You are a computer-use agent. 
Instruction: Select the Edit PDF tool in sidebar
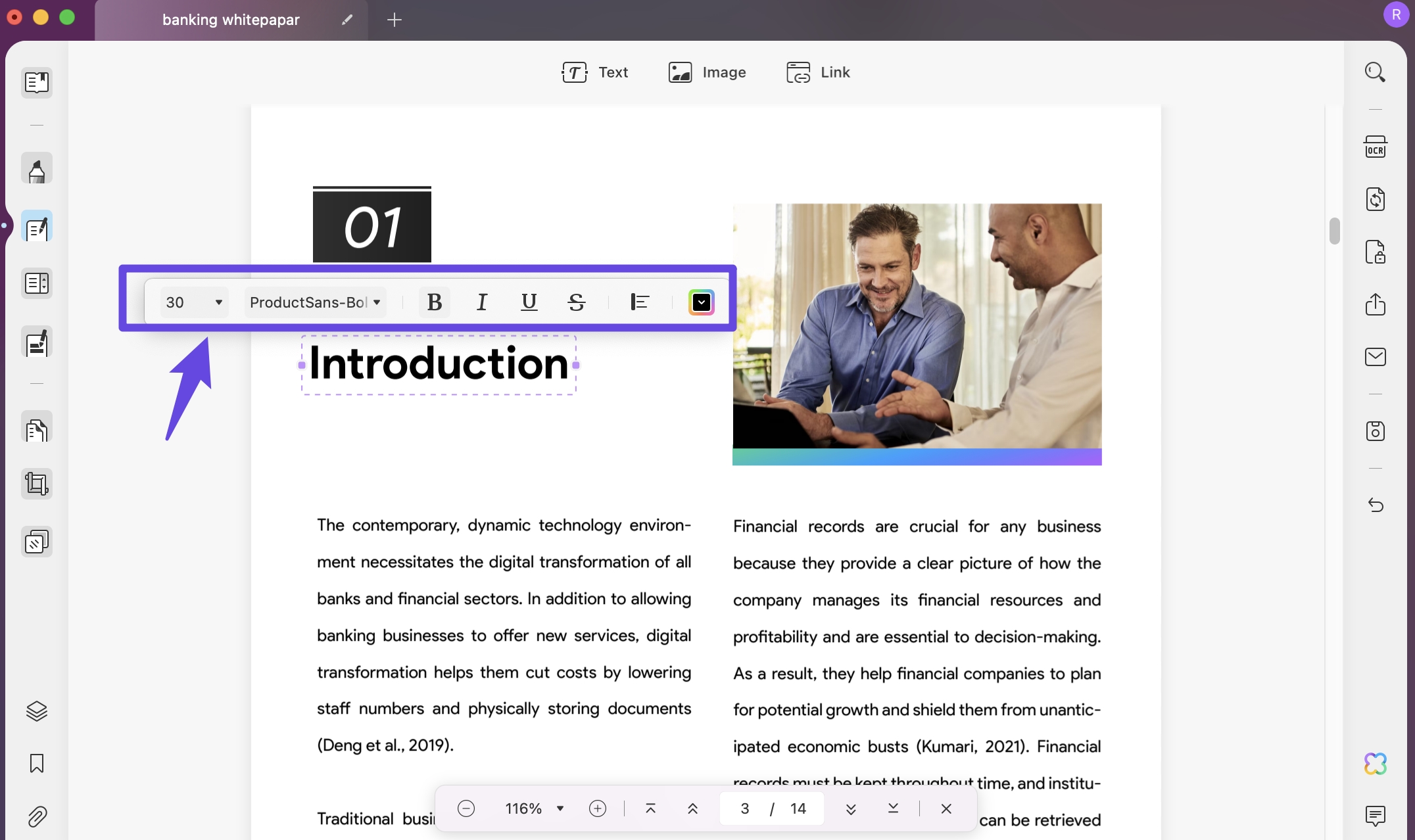(37, 227)
